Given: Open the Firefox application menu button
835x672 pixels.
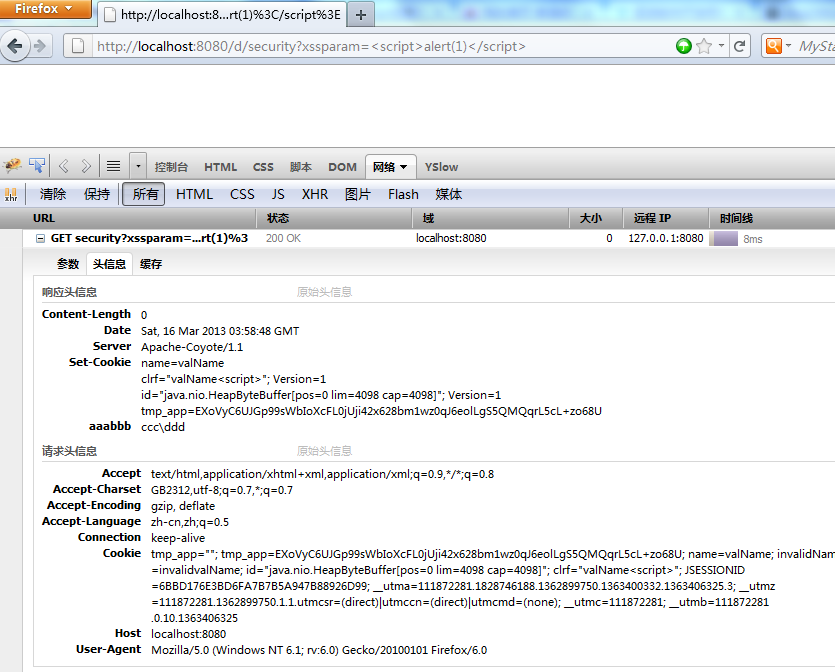Looking at the screenshot, I should pos(45,9).
